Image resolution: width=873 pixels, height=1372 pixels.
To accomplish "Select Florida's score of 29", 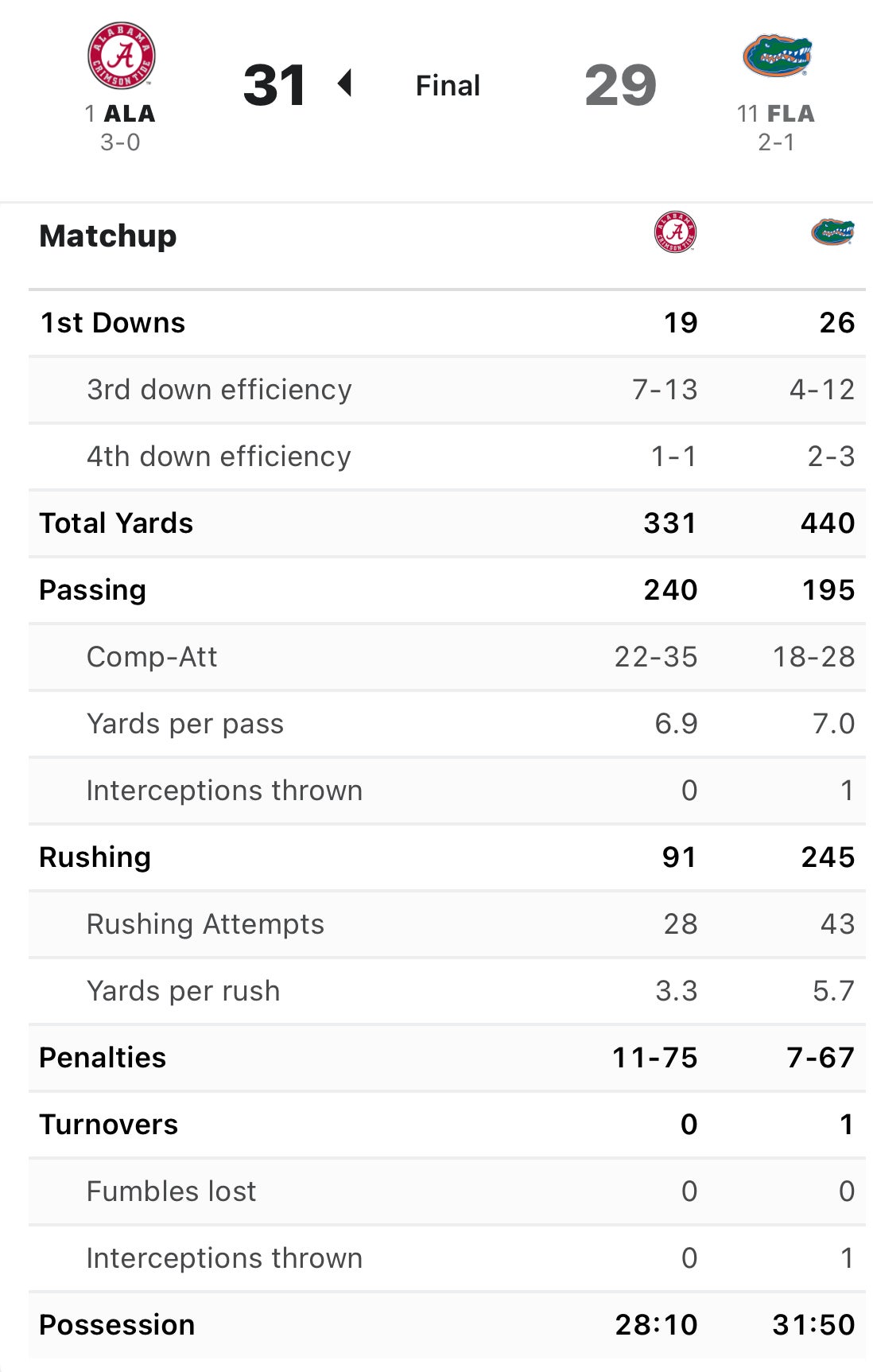I will 620,85.
